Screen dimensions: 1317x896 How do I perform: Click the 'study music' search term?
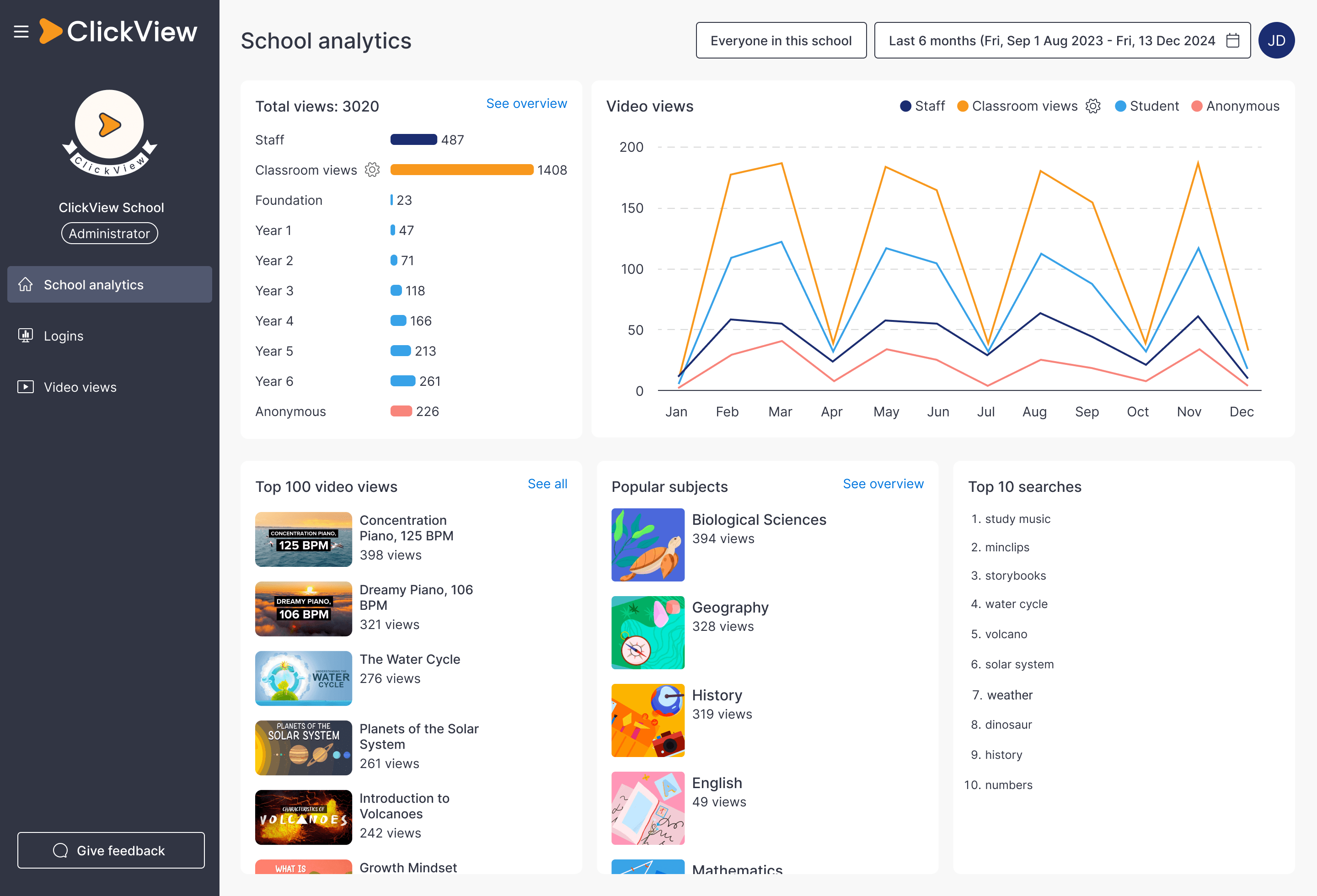(x=1017, y=519)
